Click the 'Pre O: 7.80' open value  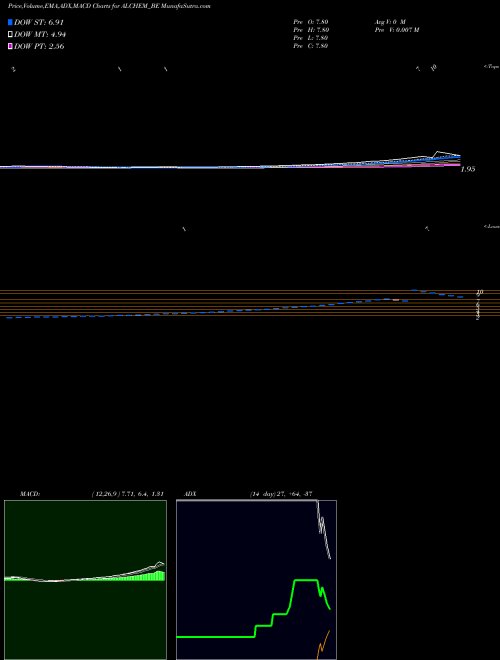coord(311,21)
